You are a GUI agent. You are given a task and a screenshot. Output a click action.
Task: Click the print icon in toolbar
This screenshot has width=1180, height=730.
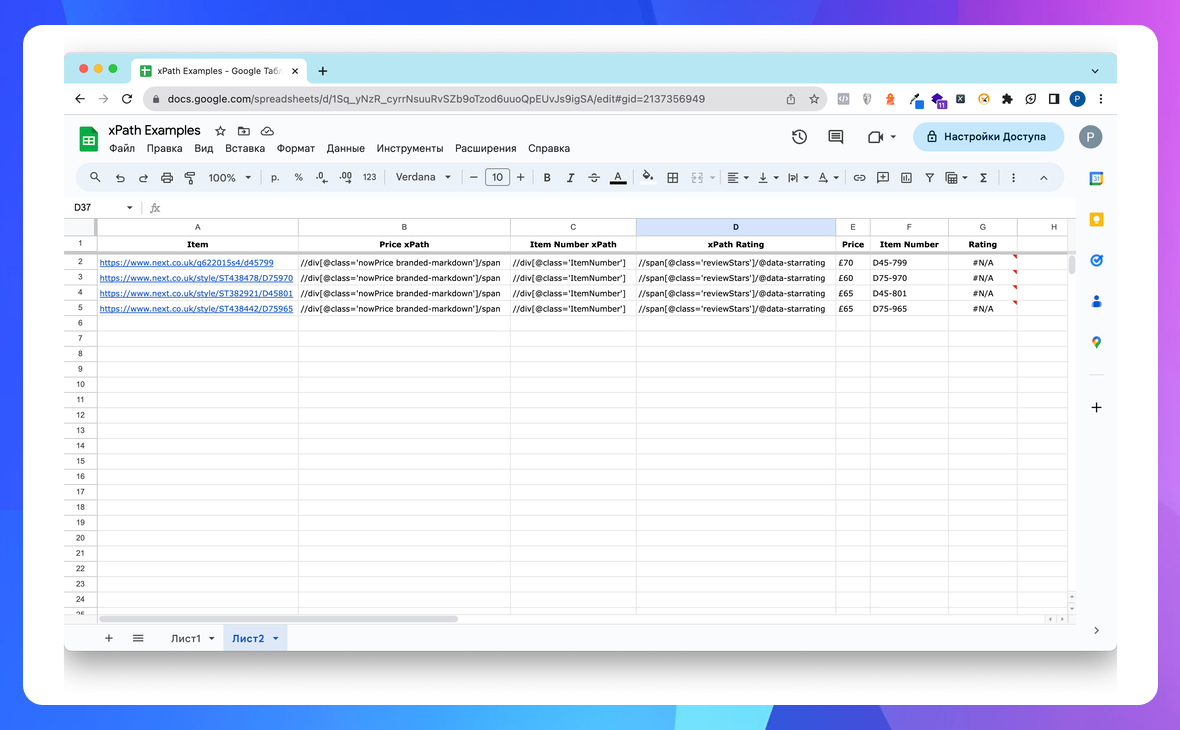coord(167,178)
